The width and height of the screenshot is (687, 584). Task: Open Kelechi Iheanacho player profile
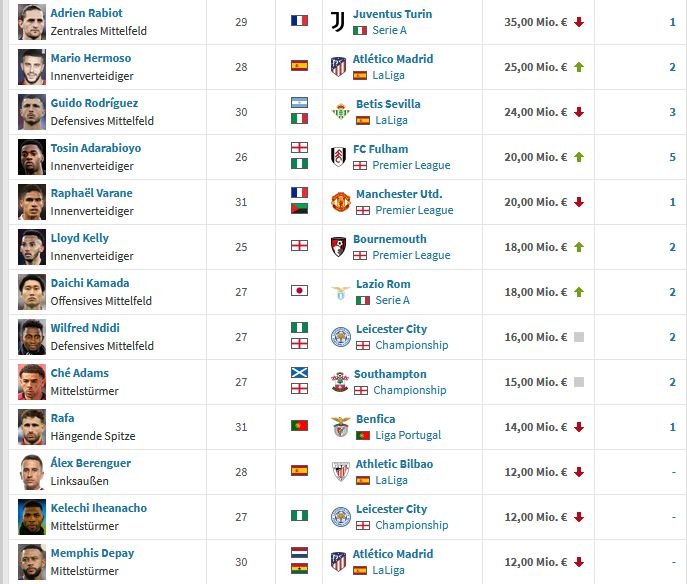pyautogui.click(x=99, y=508)
